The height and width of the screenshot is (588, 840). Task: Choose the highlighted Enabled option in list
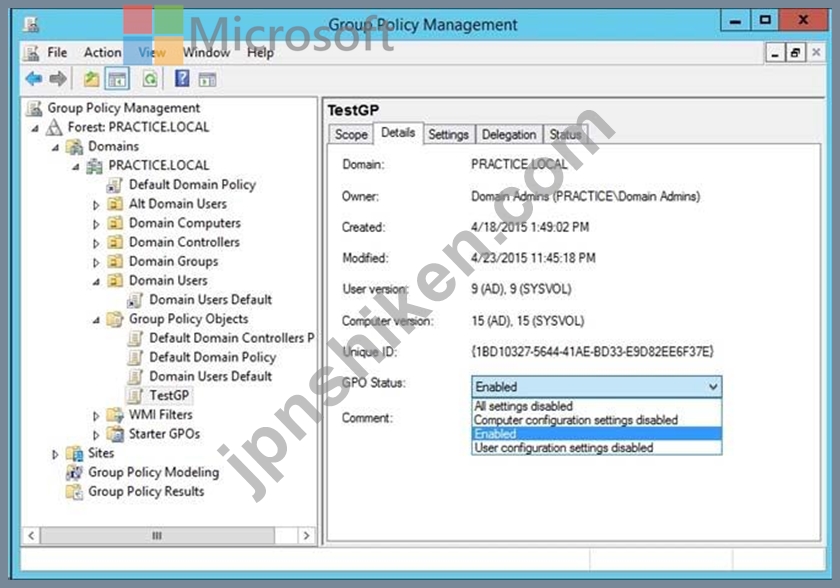point(596,434)
